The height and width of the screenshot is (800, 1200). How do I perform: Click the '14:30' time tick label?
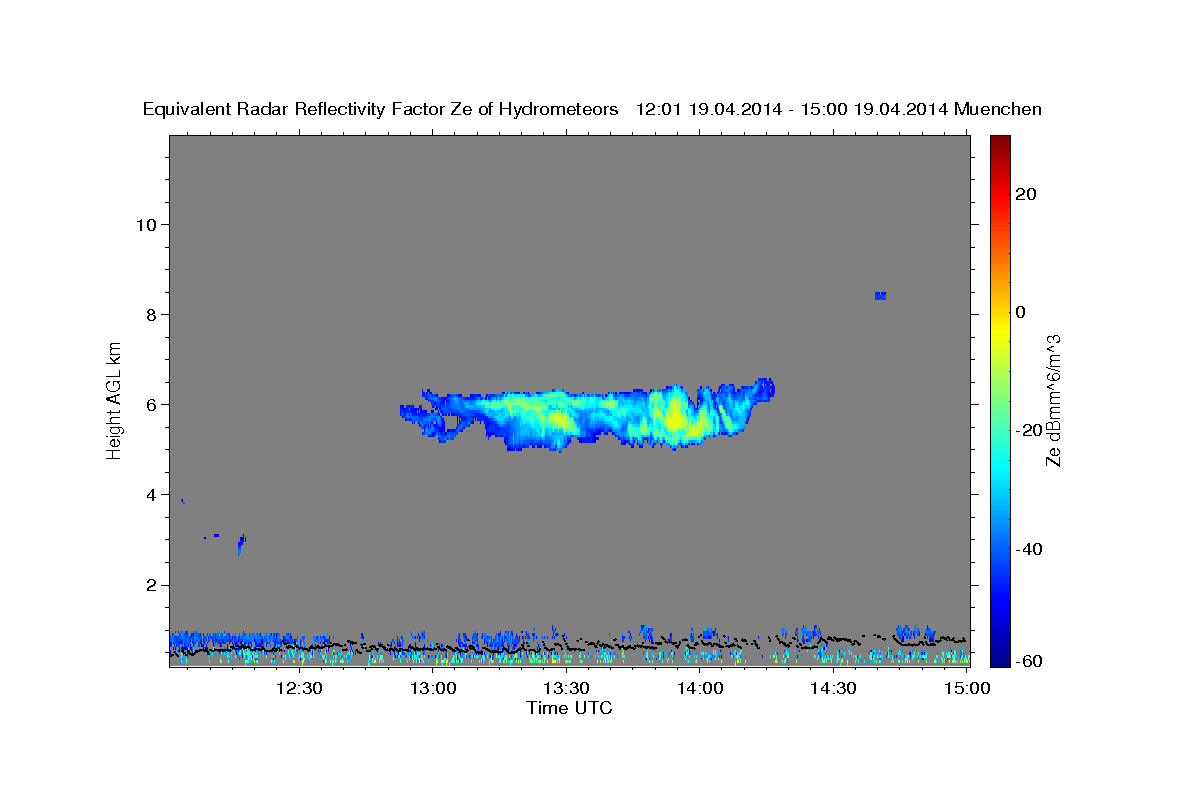tap(833, 689)
